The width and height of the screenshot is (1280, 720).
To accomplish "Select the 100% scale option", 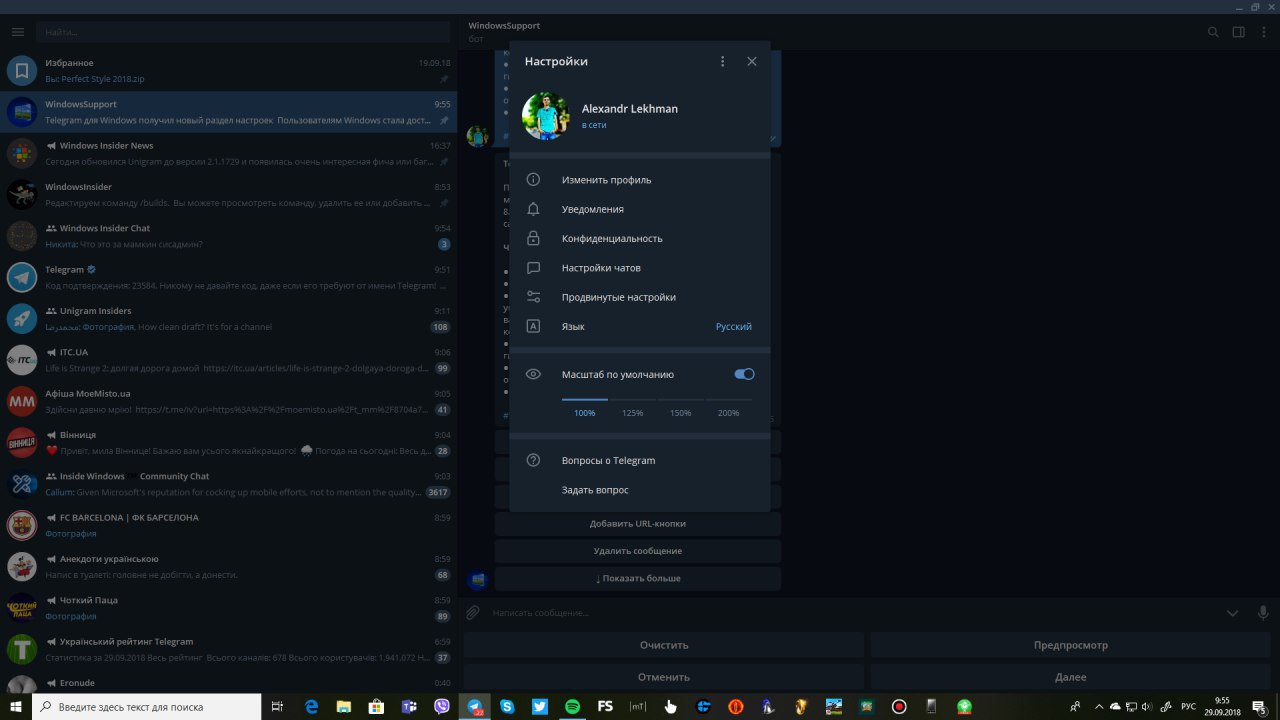I will point(584,413).
